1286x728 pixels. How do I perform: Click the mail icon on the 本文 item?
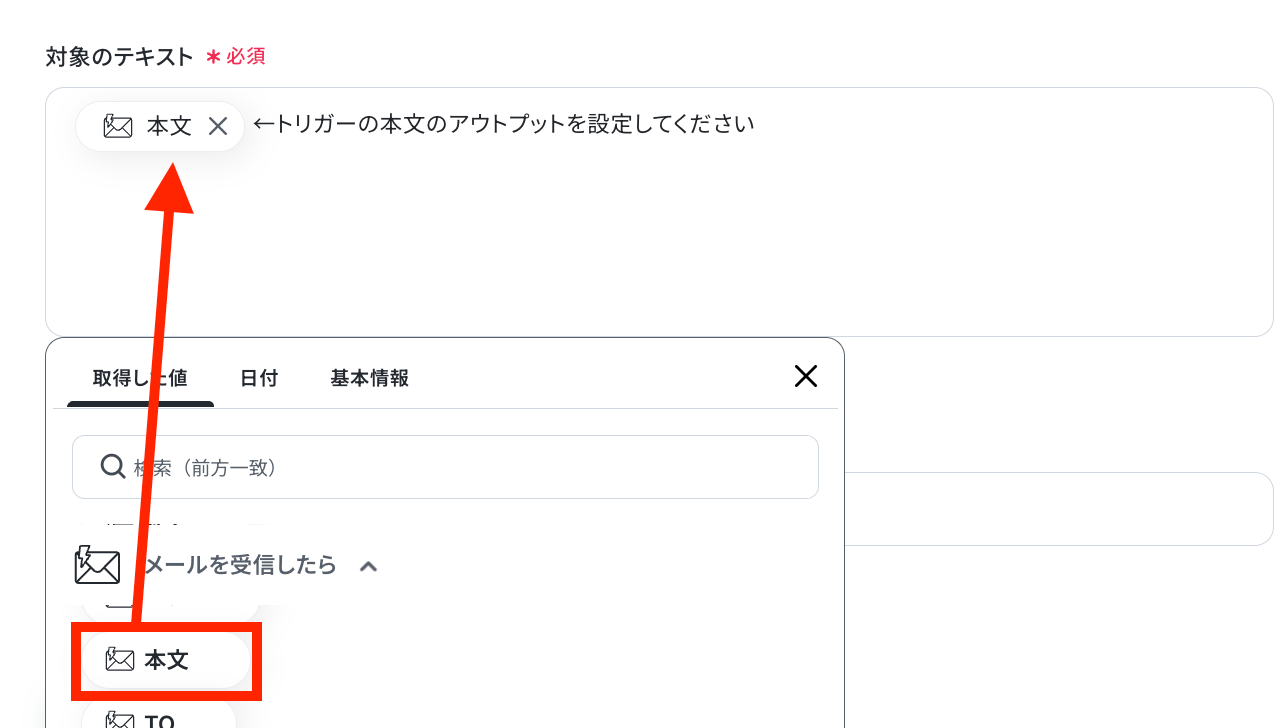[x=120, y=660]
